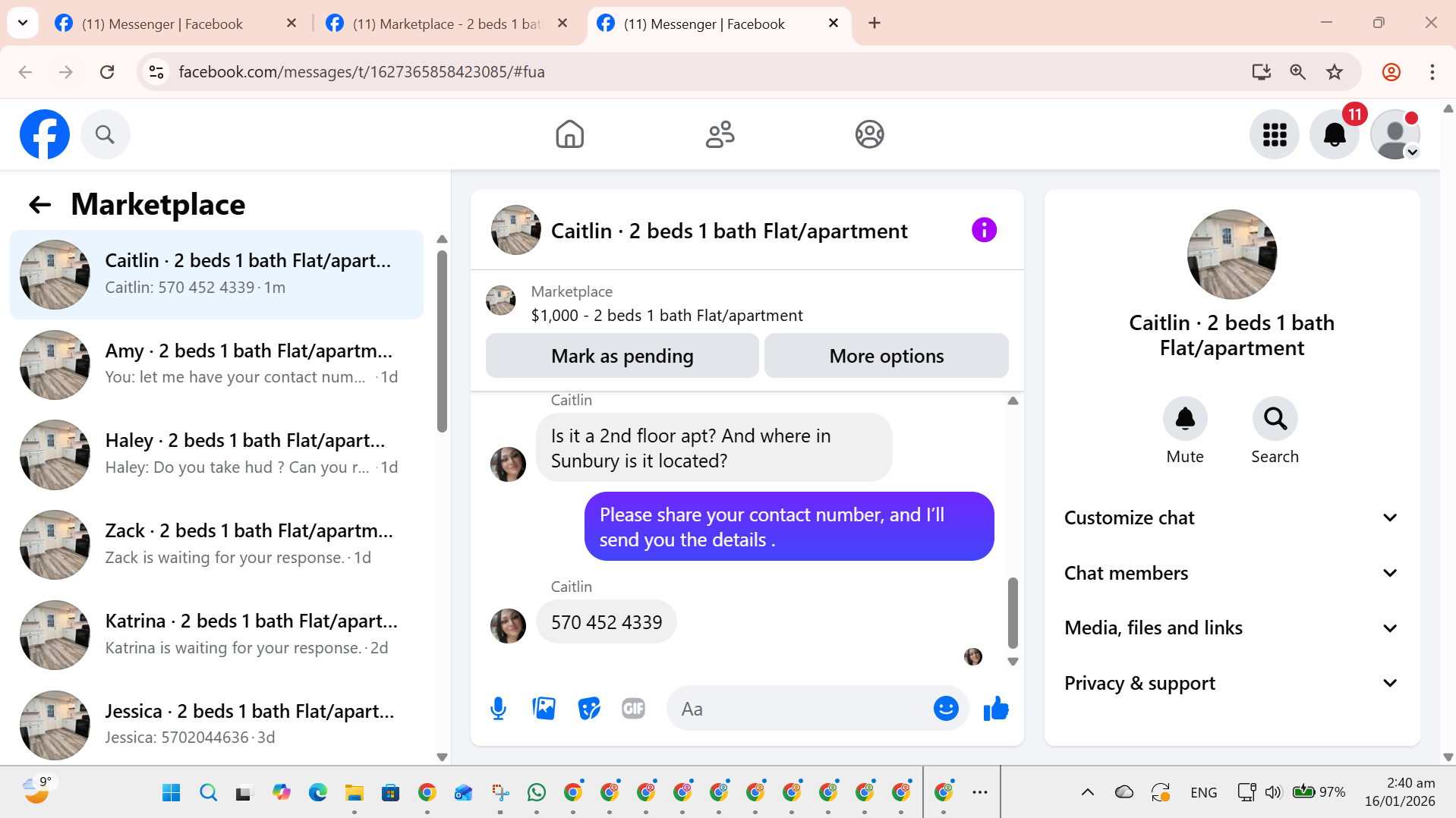
Task: Open Facebook search magnifier
Action: click(105, 134)
